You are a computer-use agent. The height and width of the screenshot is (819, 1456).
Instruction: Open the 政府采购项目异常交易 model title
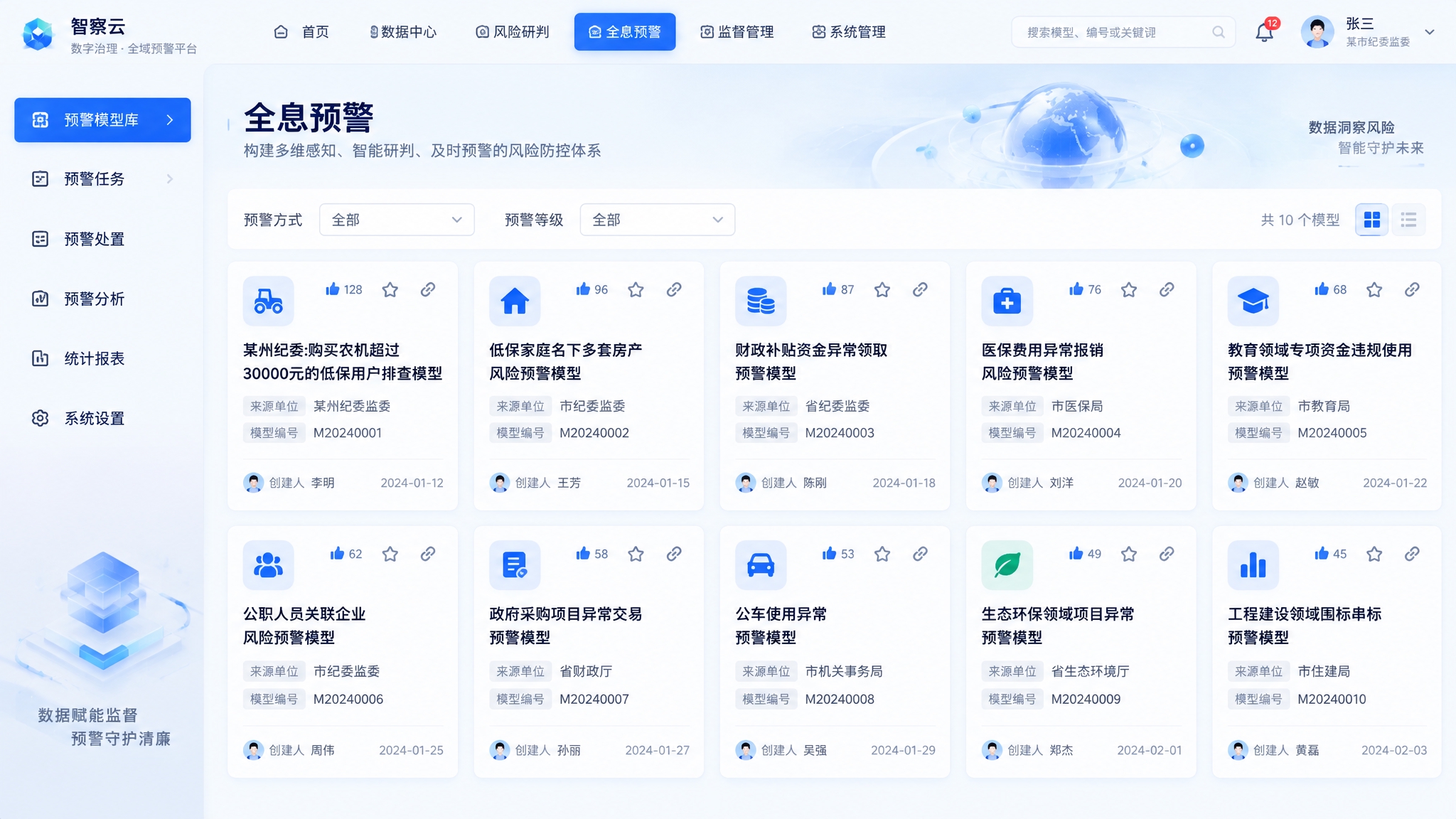point(565,626)
